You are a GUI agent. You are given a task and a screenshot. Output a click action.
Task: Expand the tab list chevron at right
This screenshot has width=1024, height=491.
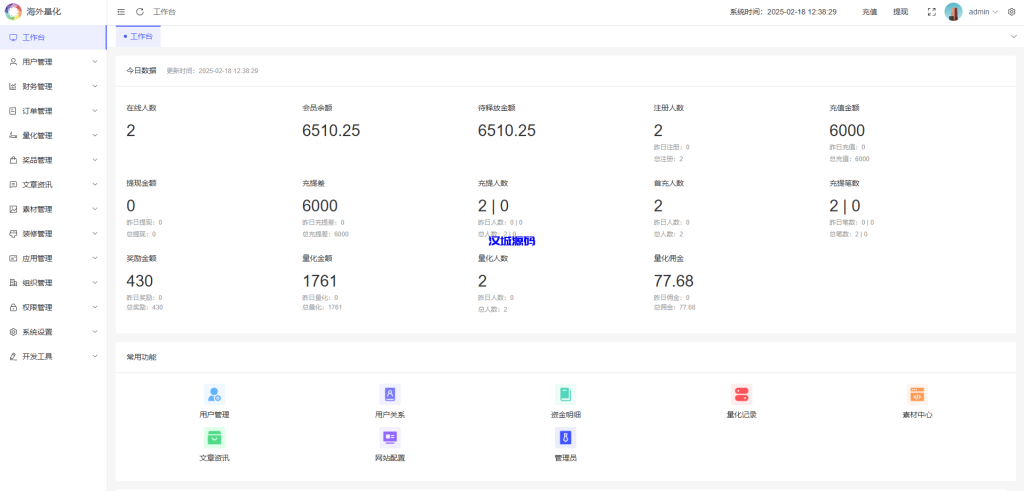pyautogui.click(x=1013, y=36)
